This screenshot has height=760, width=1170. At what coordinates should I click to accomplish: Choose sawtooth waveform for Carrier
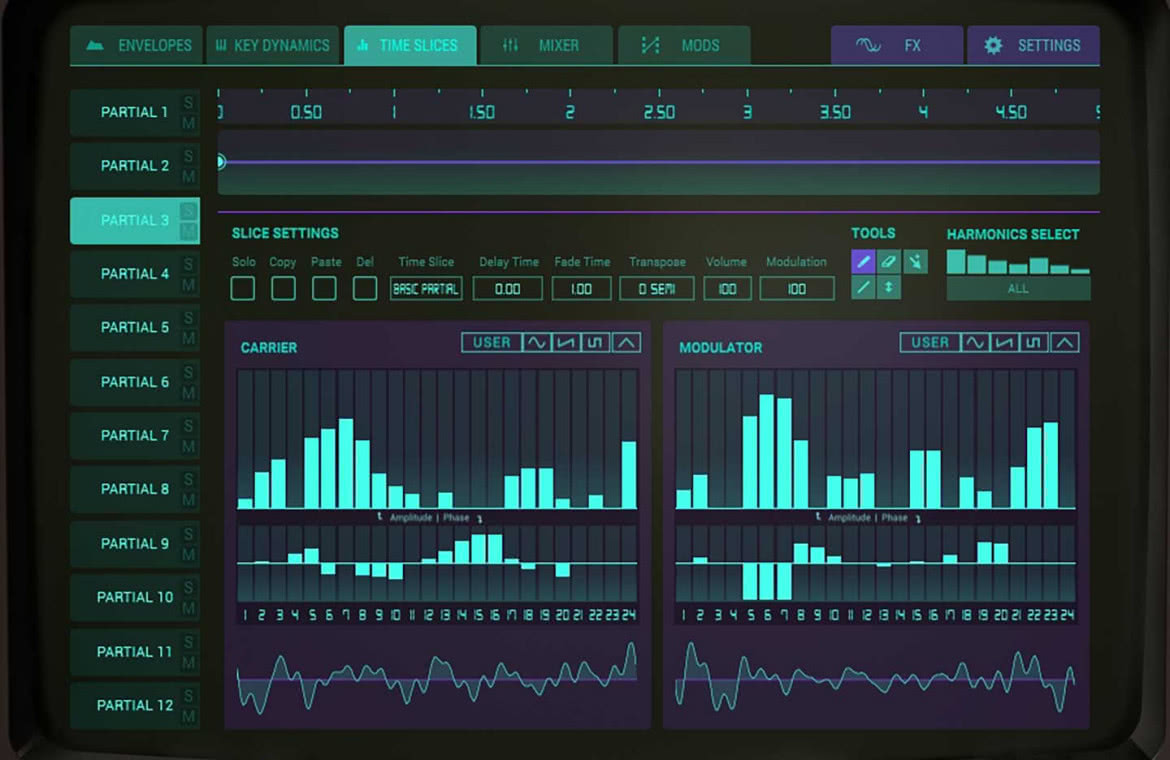(566, 342)
